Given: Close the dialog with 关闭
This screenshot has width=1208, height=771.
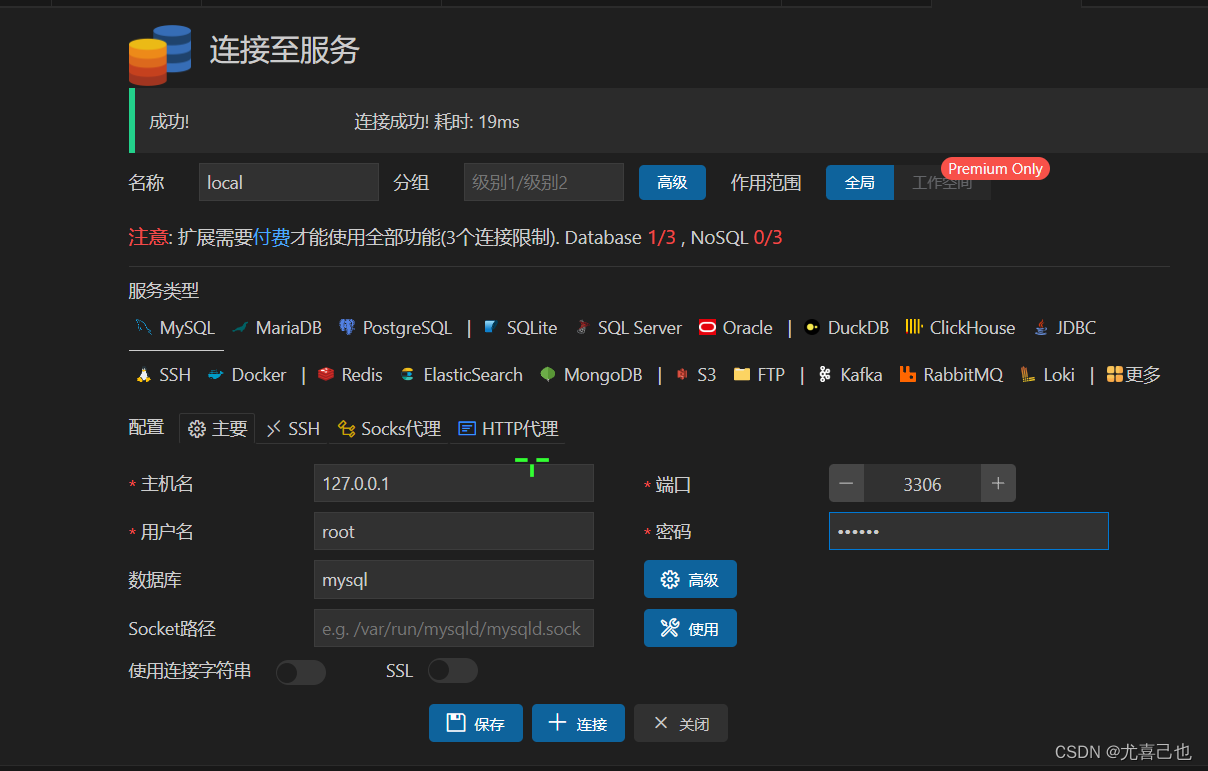Looking at the screenshot, I should (x=680, y=724).
